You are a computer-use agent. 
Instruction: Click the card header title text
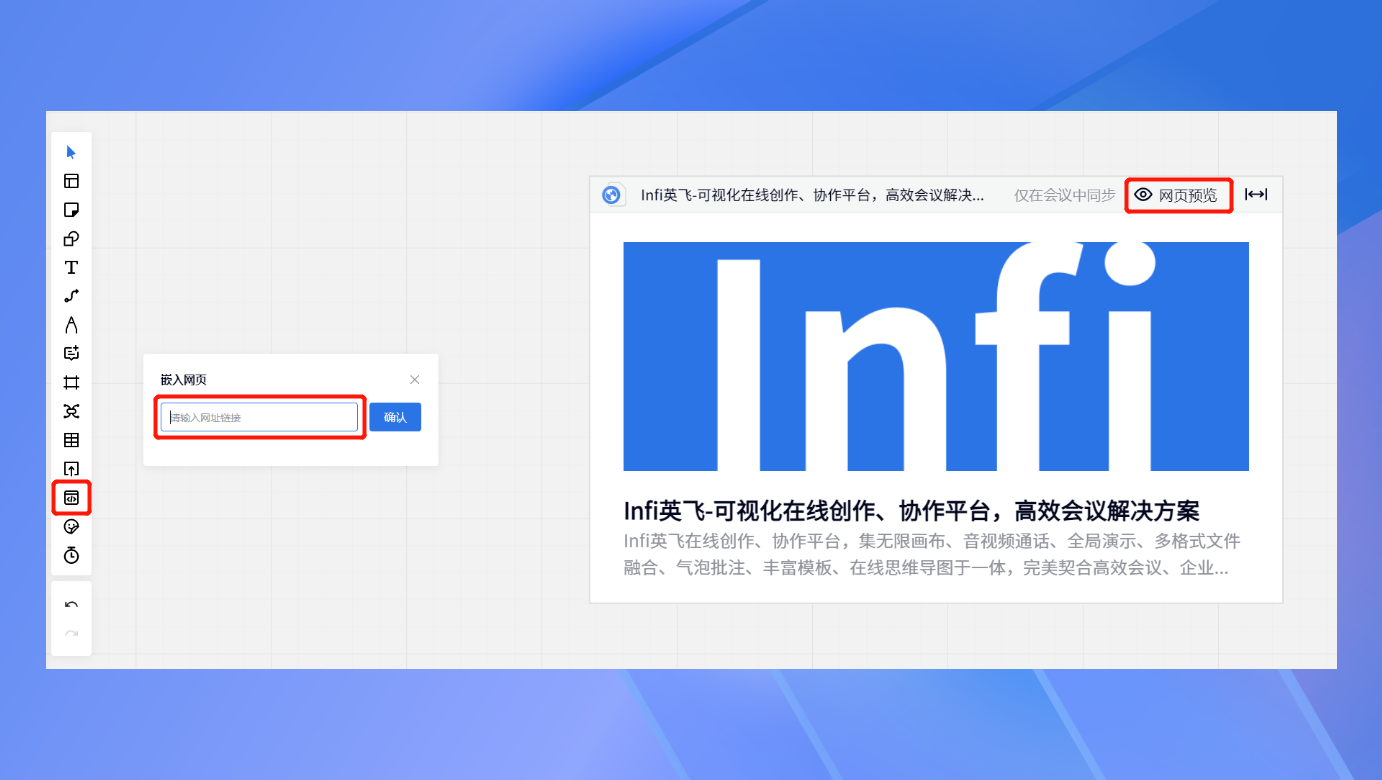pos(813,195)
